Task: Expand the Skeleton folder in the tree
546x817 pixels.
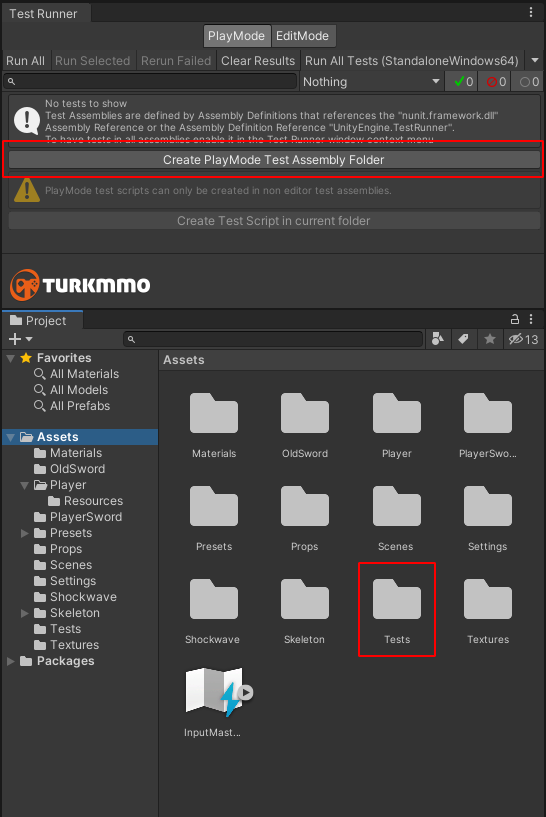Action: (x=24, y=613)
